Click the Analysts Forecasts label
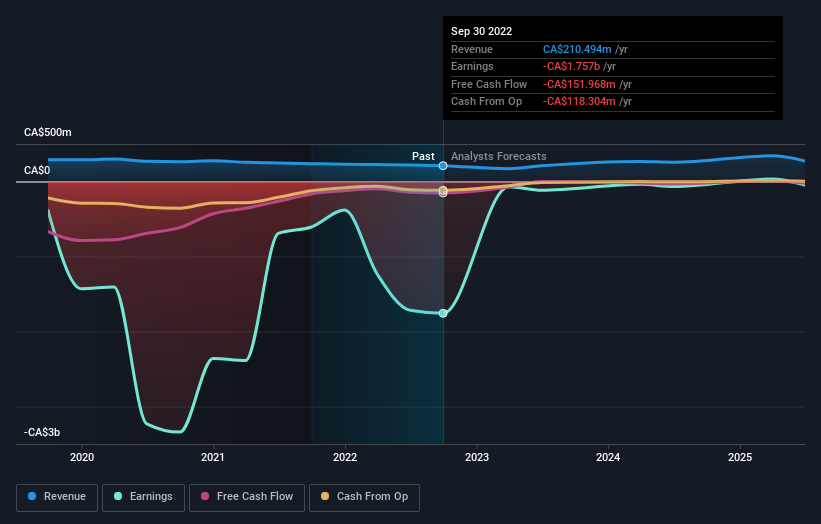Image resolution: width=821 pixels, height=524 pixels. (498, 157)
